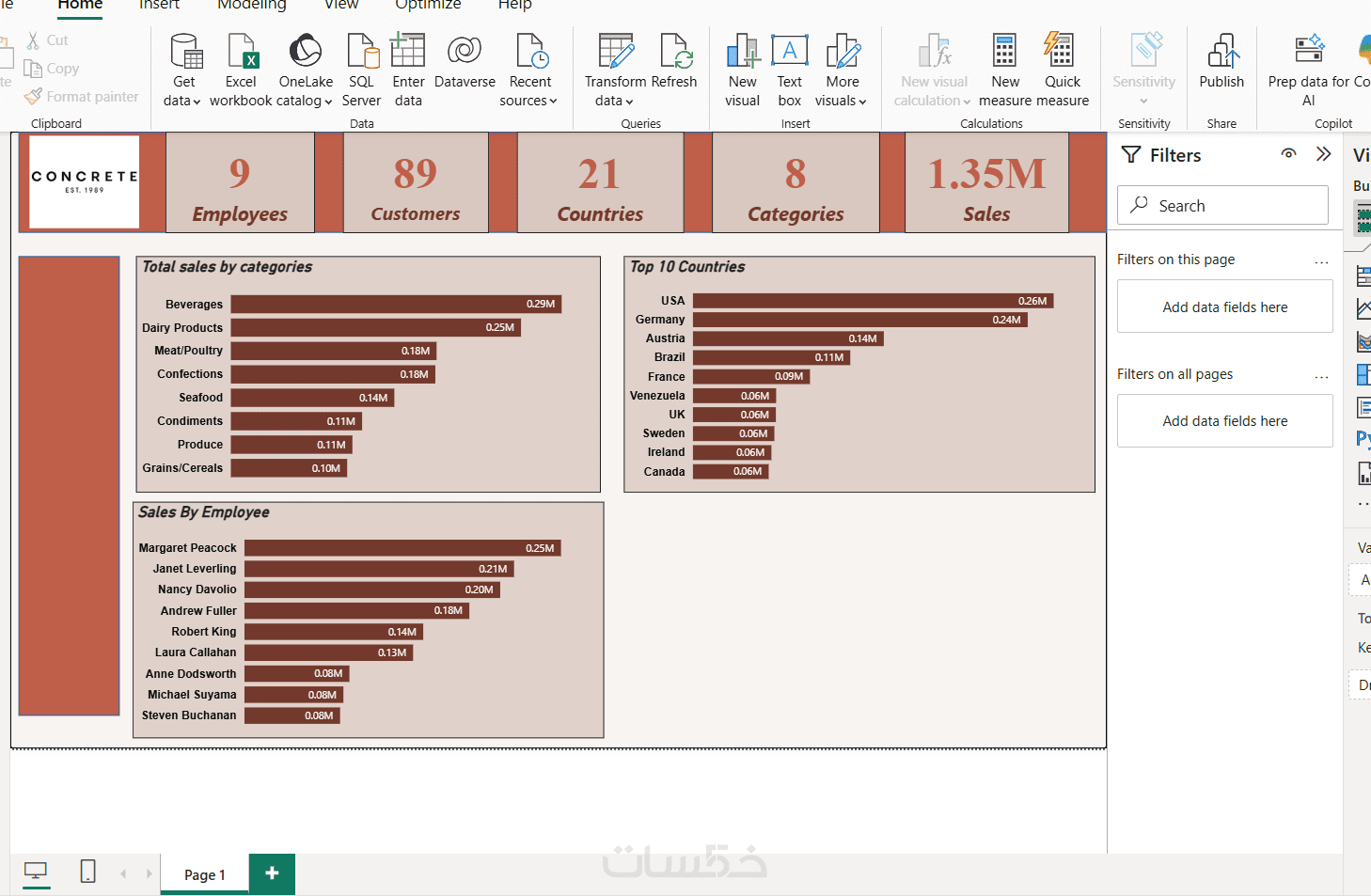This screenshot has width=1371, height=896.
Task: Switch to mobile layout view
Action: [87, 872]
